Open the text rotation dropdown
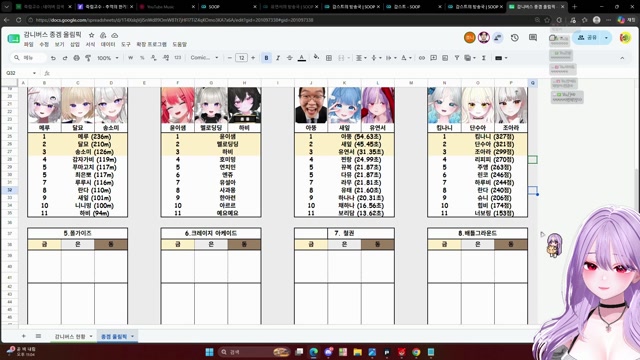The height and width of the screenshot is (360, 640). [x=406, y=58]
